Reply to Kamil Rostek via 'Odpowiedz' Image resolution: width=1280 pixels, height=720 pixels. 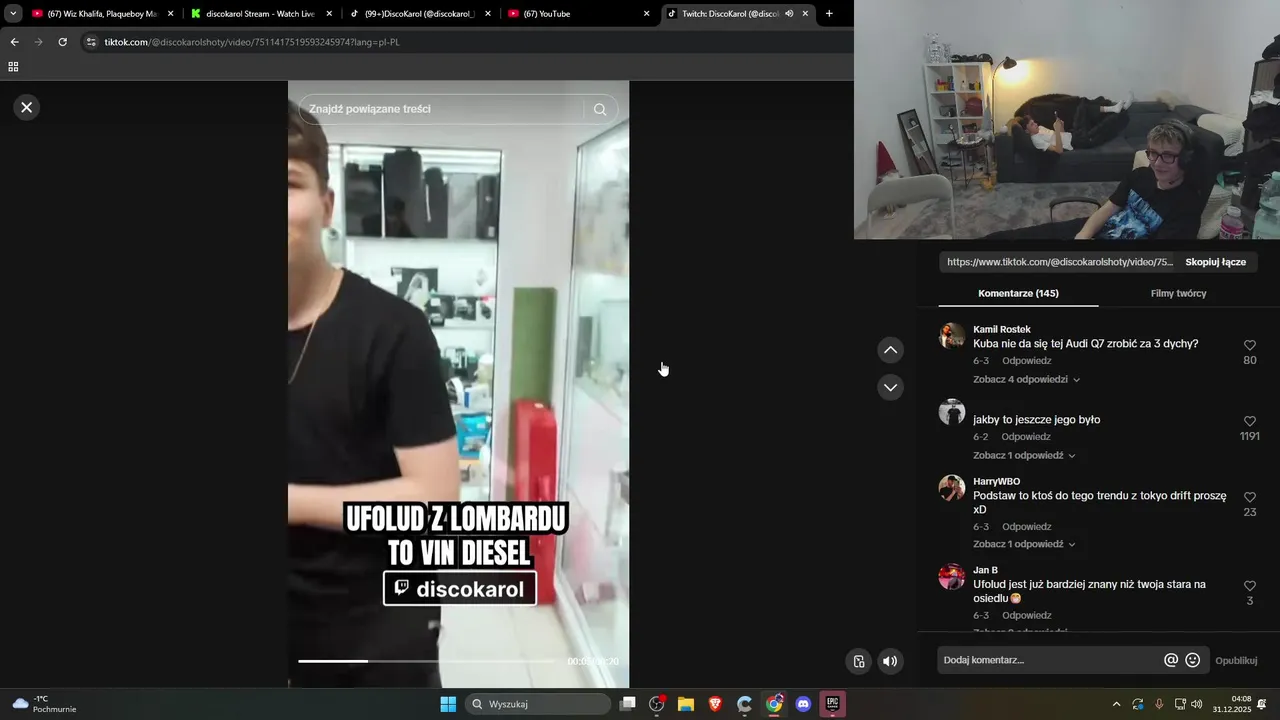[x=1026, y=361]
